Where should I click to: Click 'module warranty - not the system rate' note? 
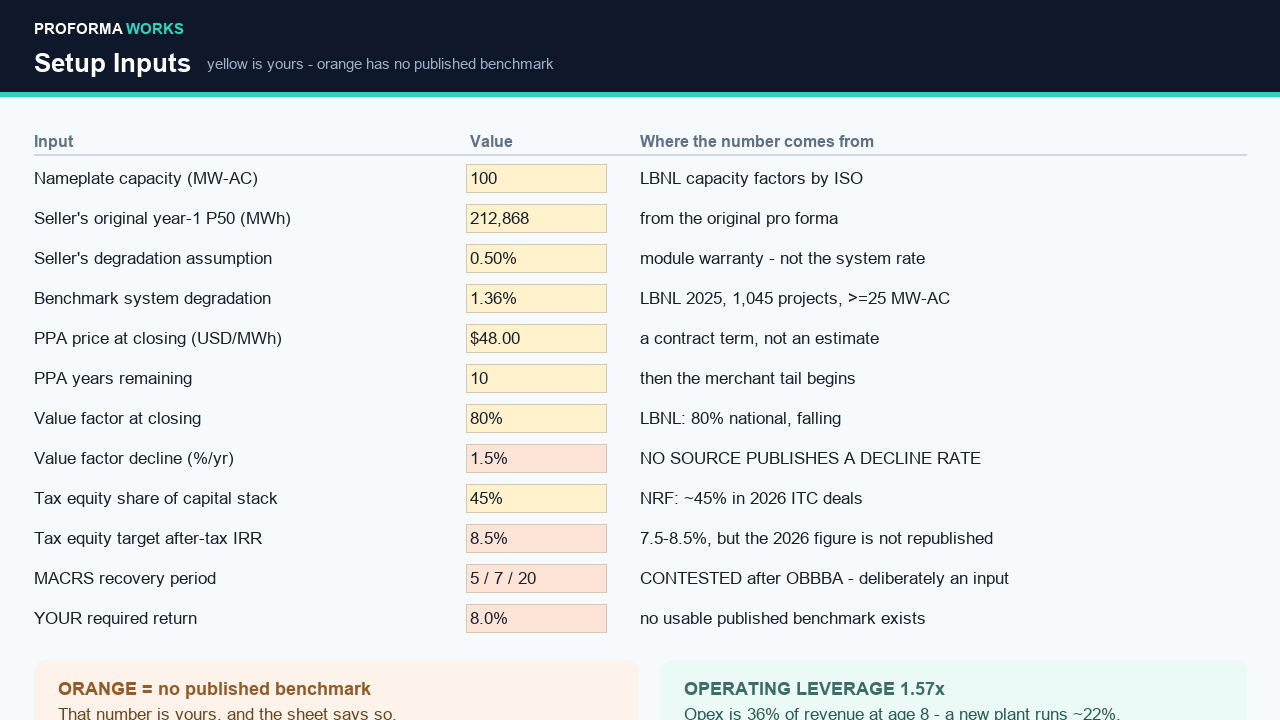(x=782, y=258)
